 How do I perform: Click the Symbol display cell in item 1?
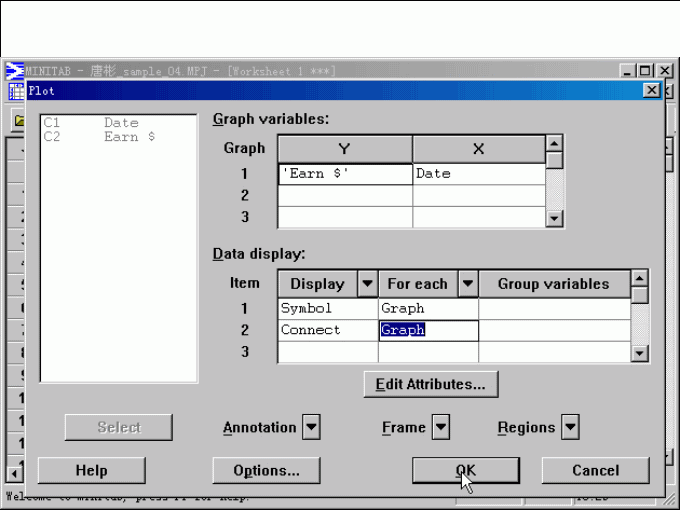tap(327, 309)
